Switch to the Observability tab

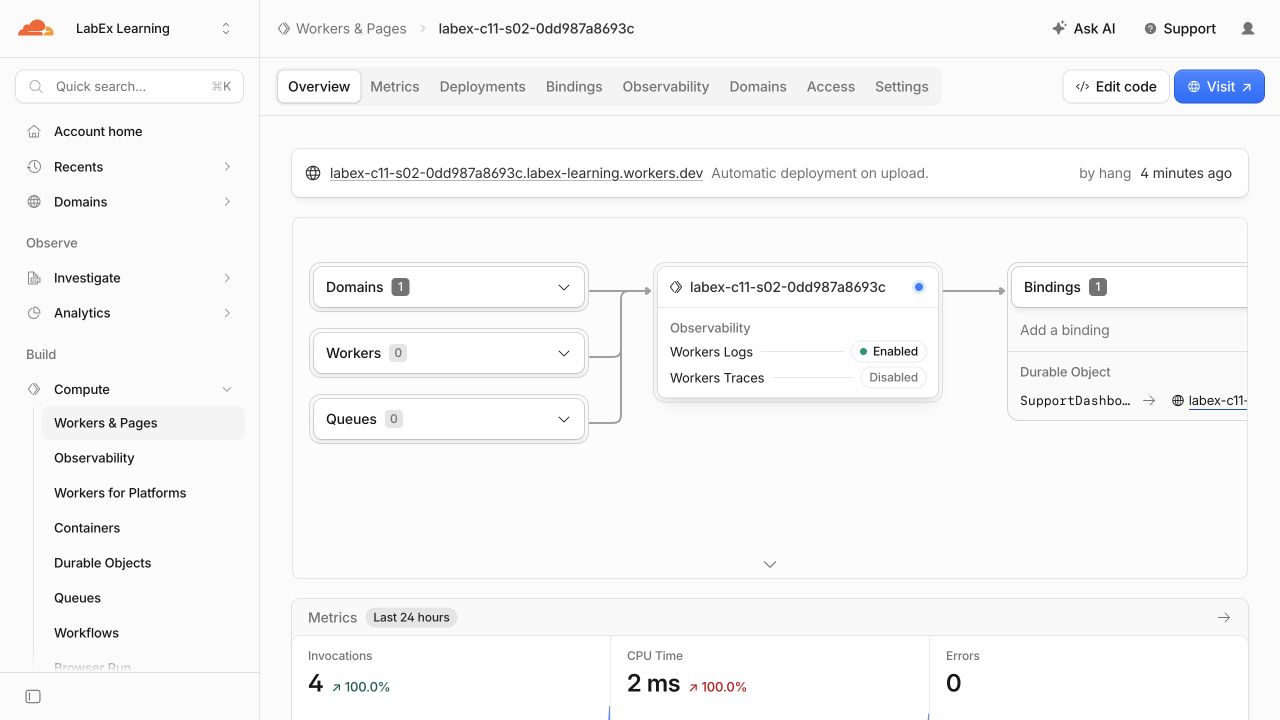[666, 86]
